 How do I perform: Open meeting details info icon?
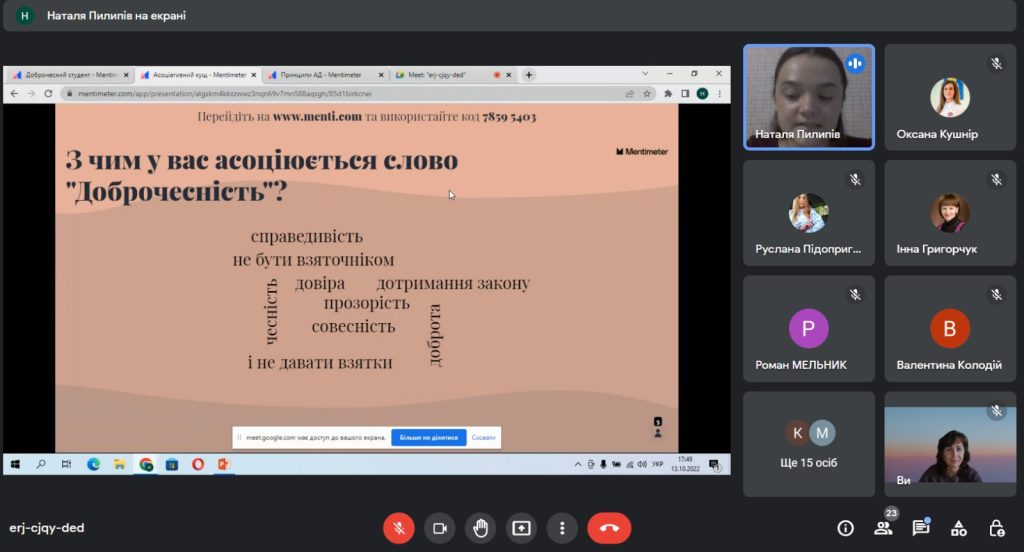[845, 528]
